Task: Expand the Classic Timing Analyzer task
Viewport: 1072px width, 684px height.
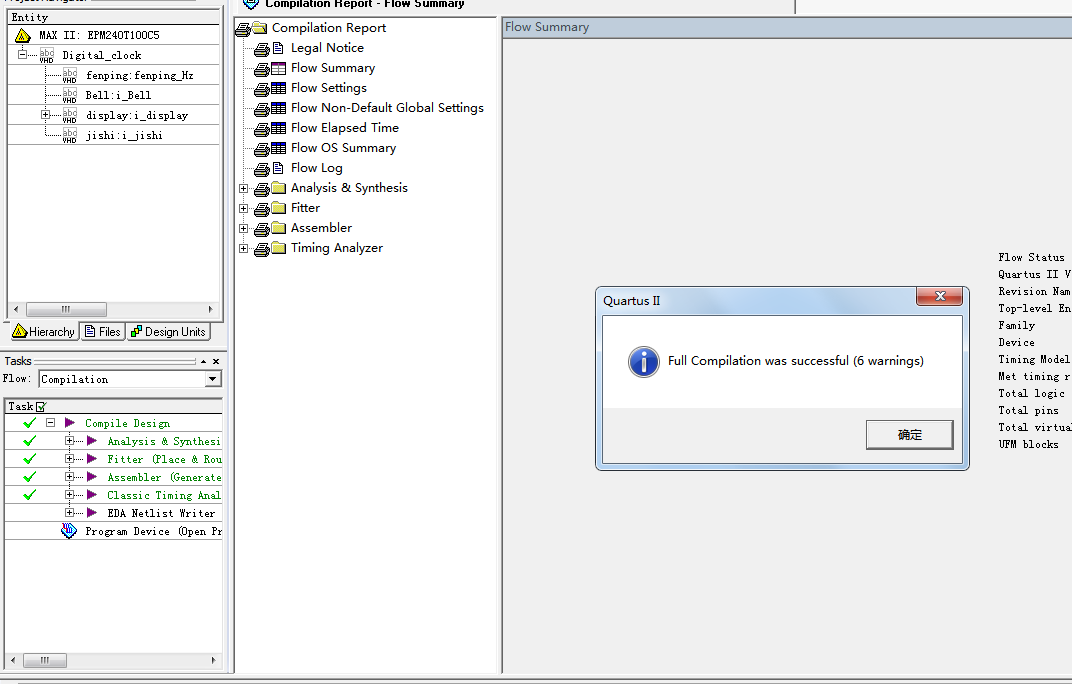Action: (69, 494)
